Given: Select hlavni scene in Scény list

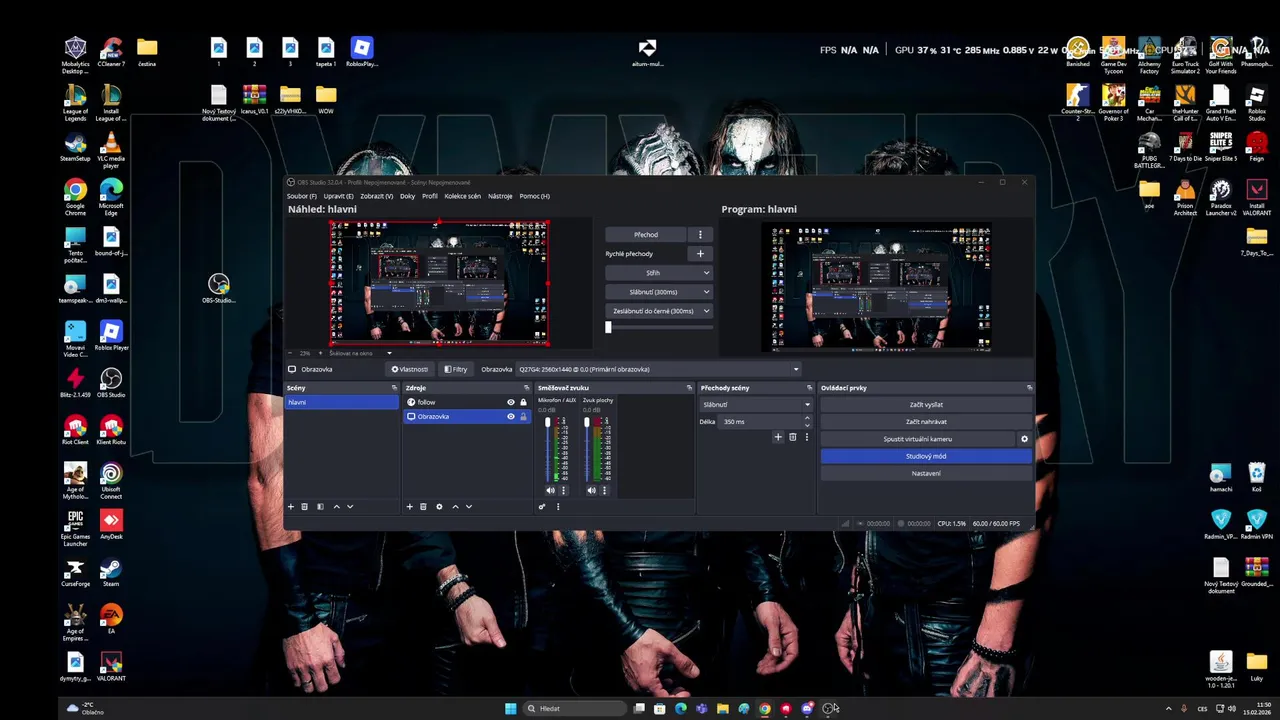Looking at the screenshot, I should [x=341, y=402].
